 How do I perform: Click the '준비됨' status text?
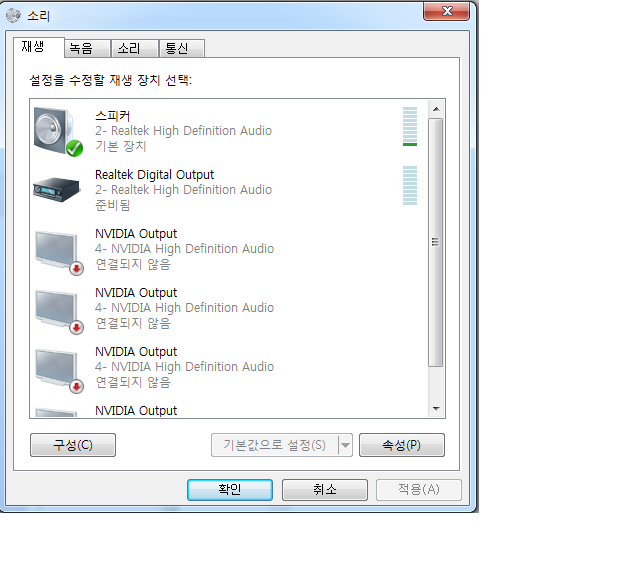pyautogui.click(x=113, y=205)
